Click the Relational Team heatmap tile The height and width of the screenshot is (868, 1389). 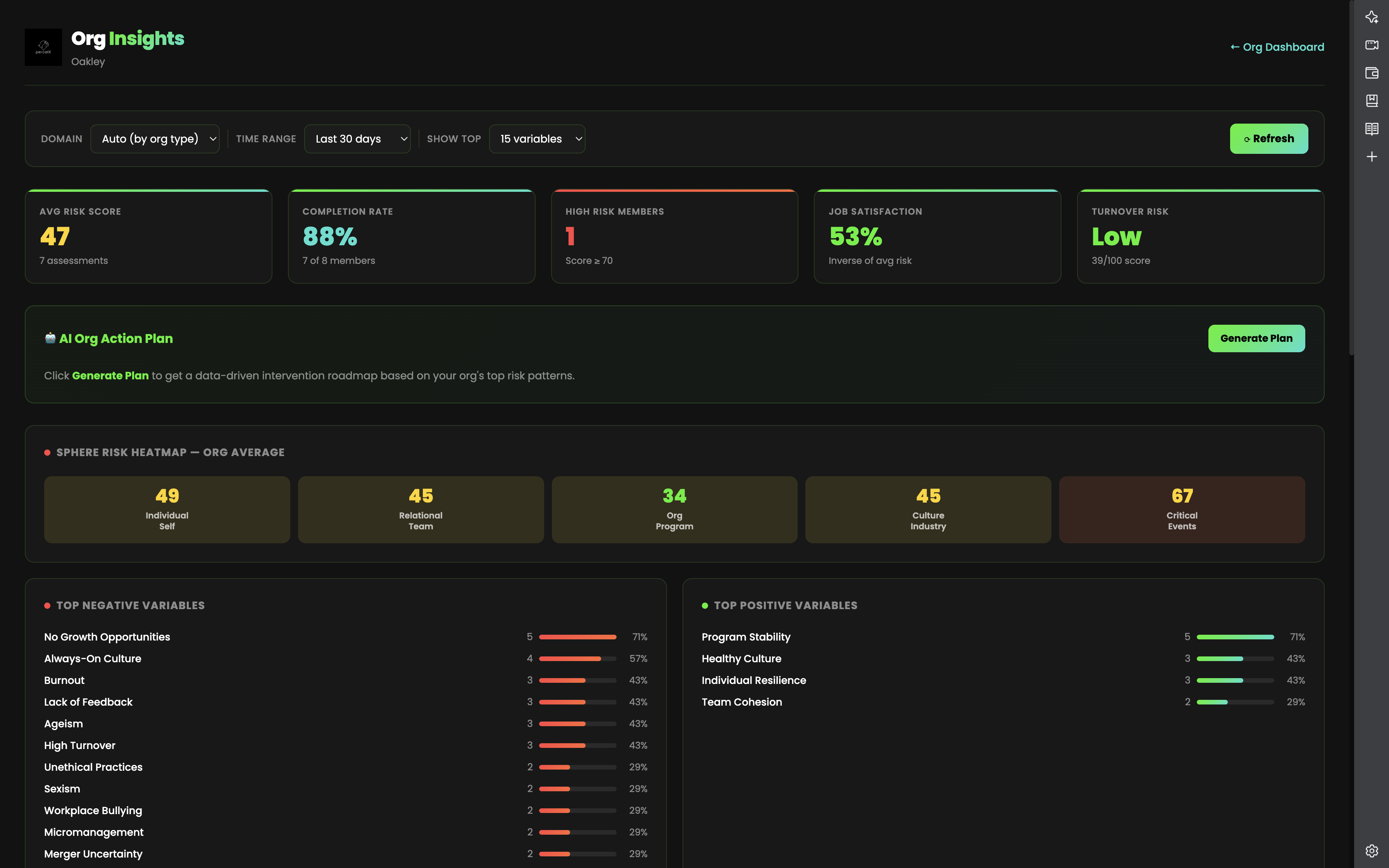[421, 509]
